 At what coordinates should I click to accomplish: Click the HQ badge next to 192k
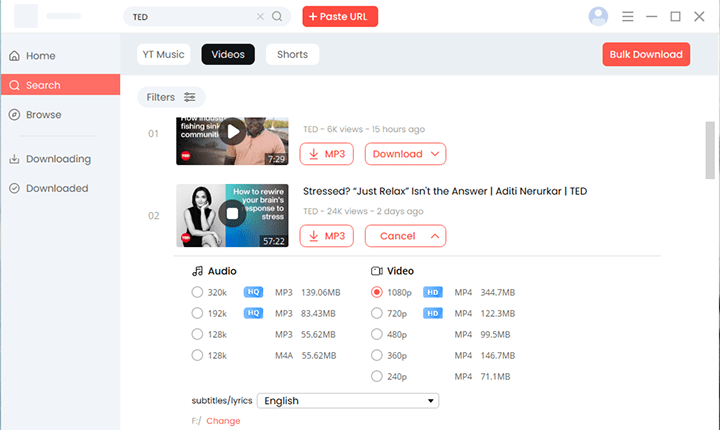pos(253,313)
